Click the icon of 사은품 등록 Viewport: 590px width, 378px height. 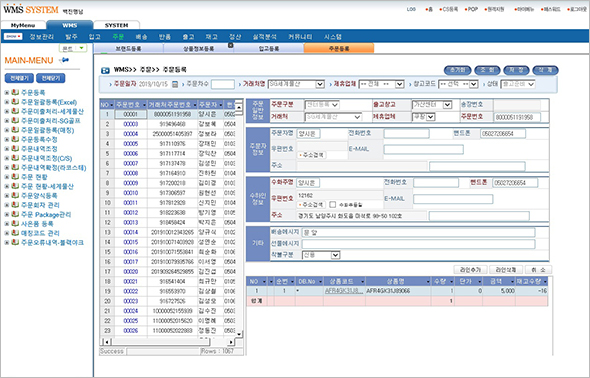(15, 223)
